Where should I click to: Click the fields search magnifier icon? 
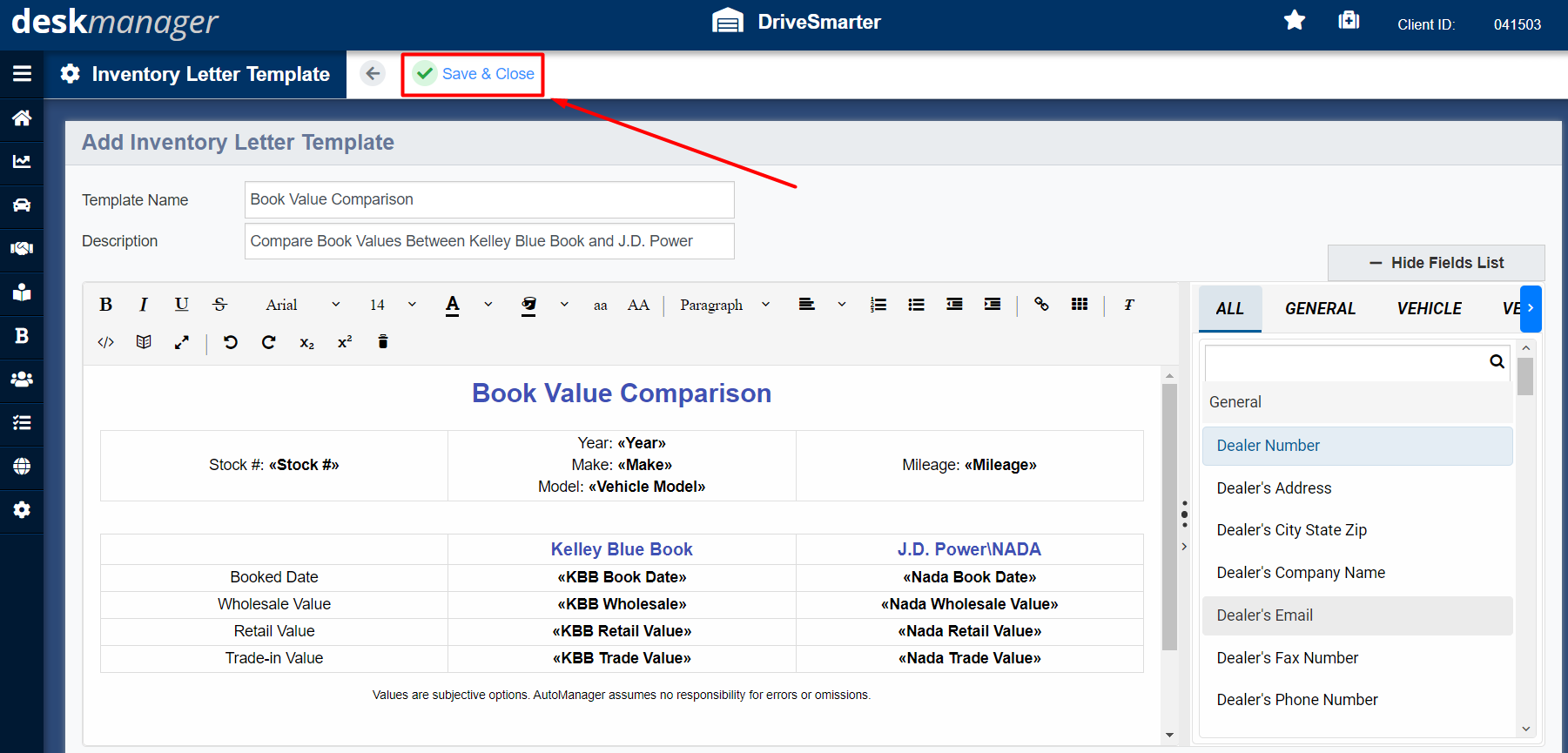(1497, 361)
